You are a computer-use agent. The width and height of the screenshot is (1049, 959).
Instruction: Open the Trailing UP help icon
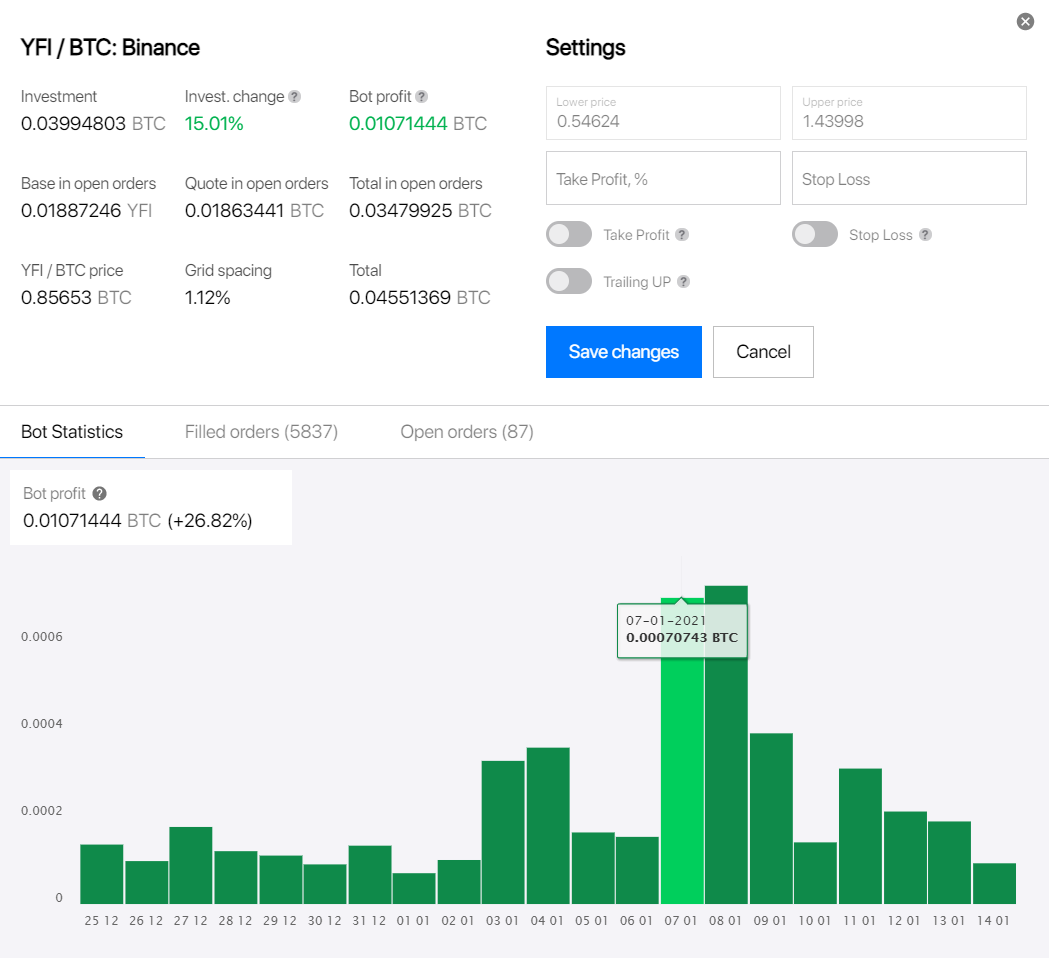tap(683, 282)
